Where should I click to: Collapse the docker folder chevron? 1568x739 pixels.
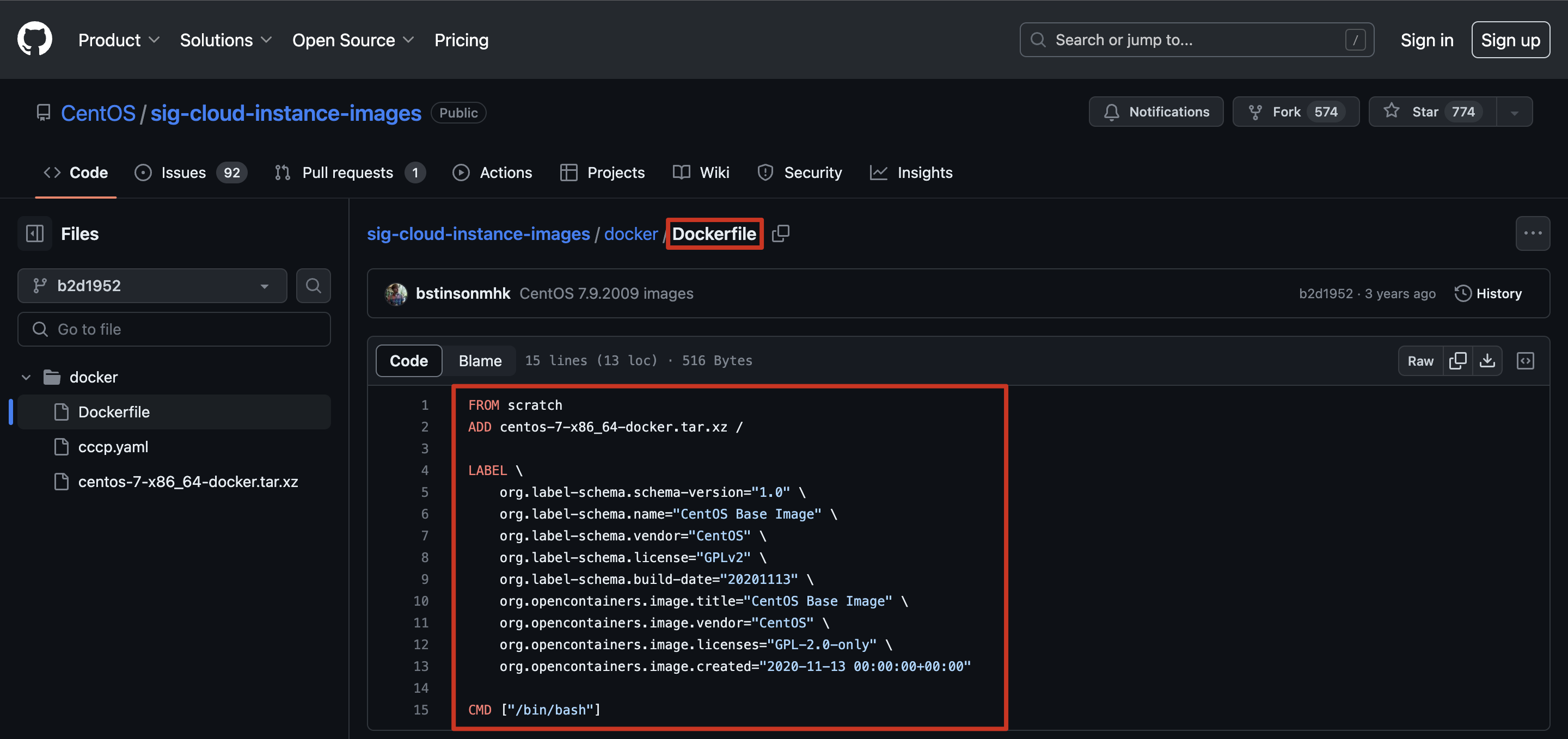point(26,377)
